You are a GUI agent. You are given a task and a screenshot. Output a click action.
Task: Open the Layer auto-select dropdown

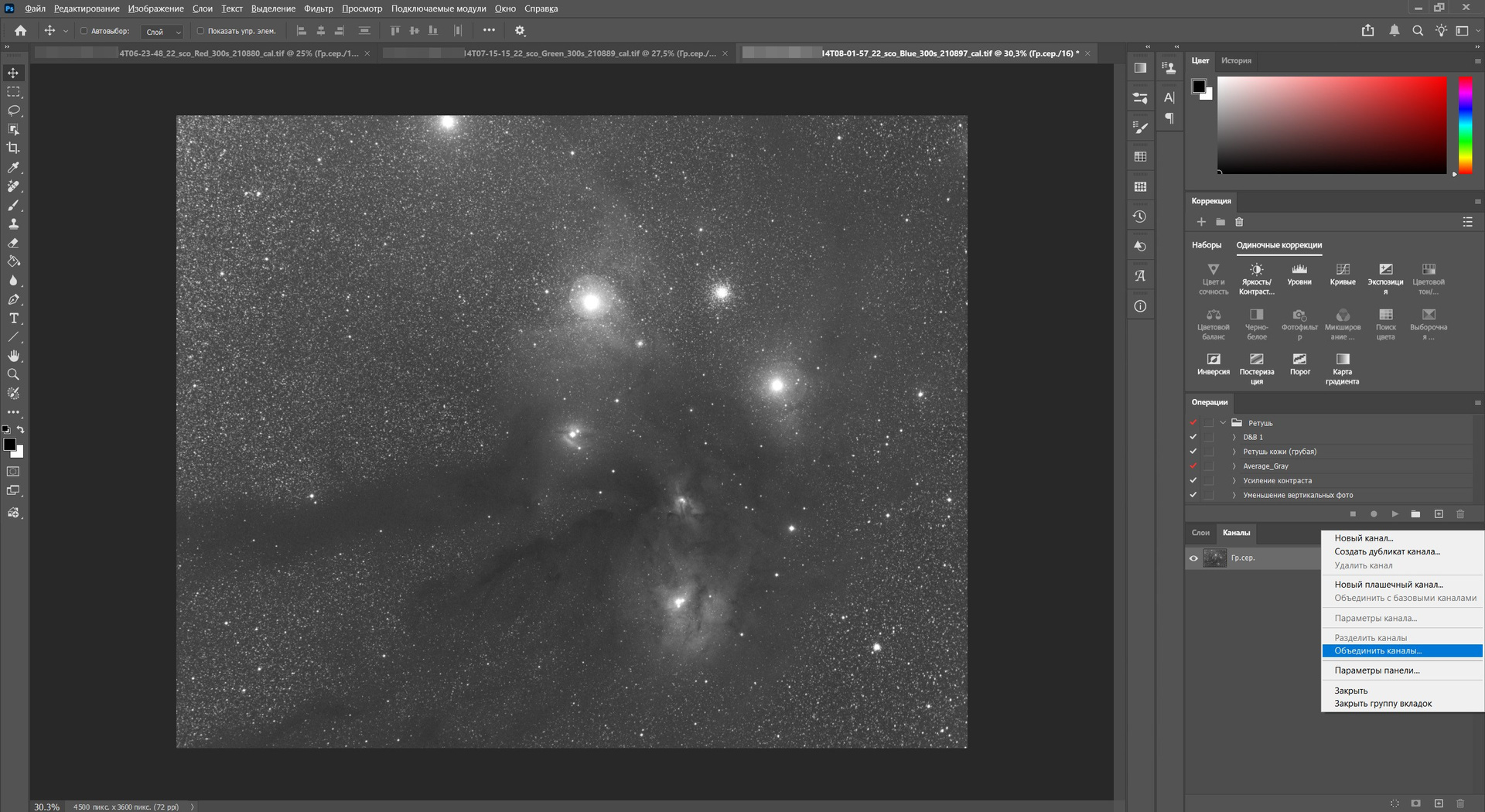coord(164,32)
